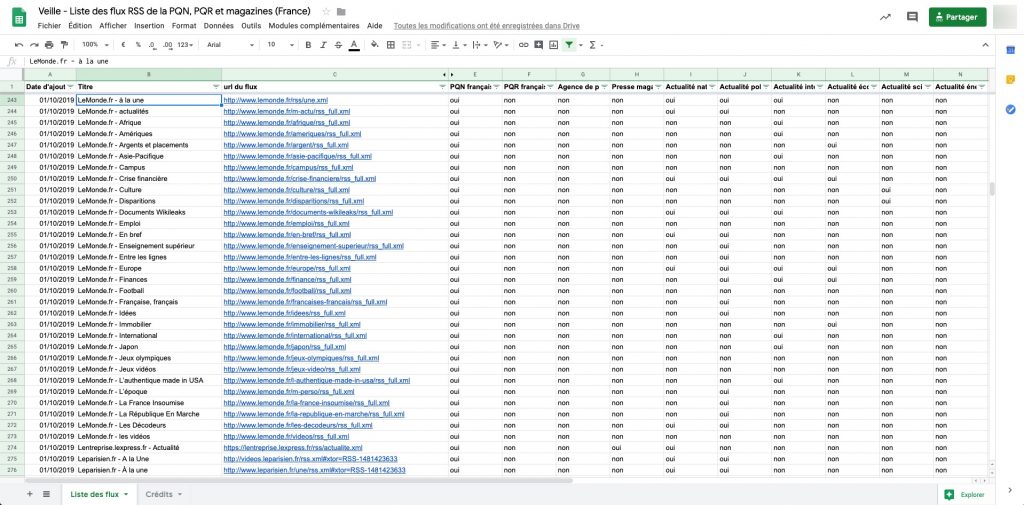
Task: Toggle italic formatting
Action: tap(323, 45)
